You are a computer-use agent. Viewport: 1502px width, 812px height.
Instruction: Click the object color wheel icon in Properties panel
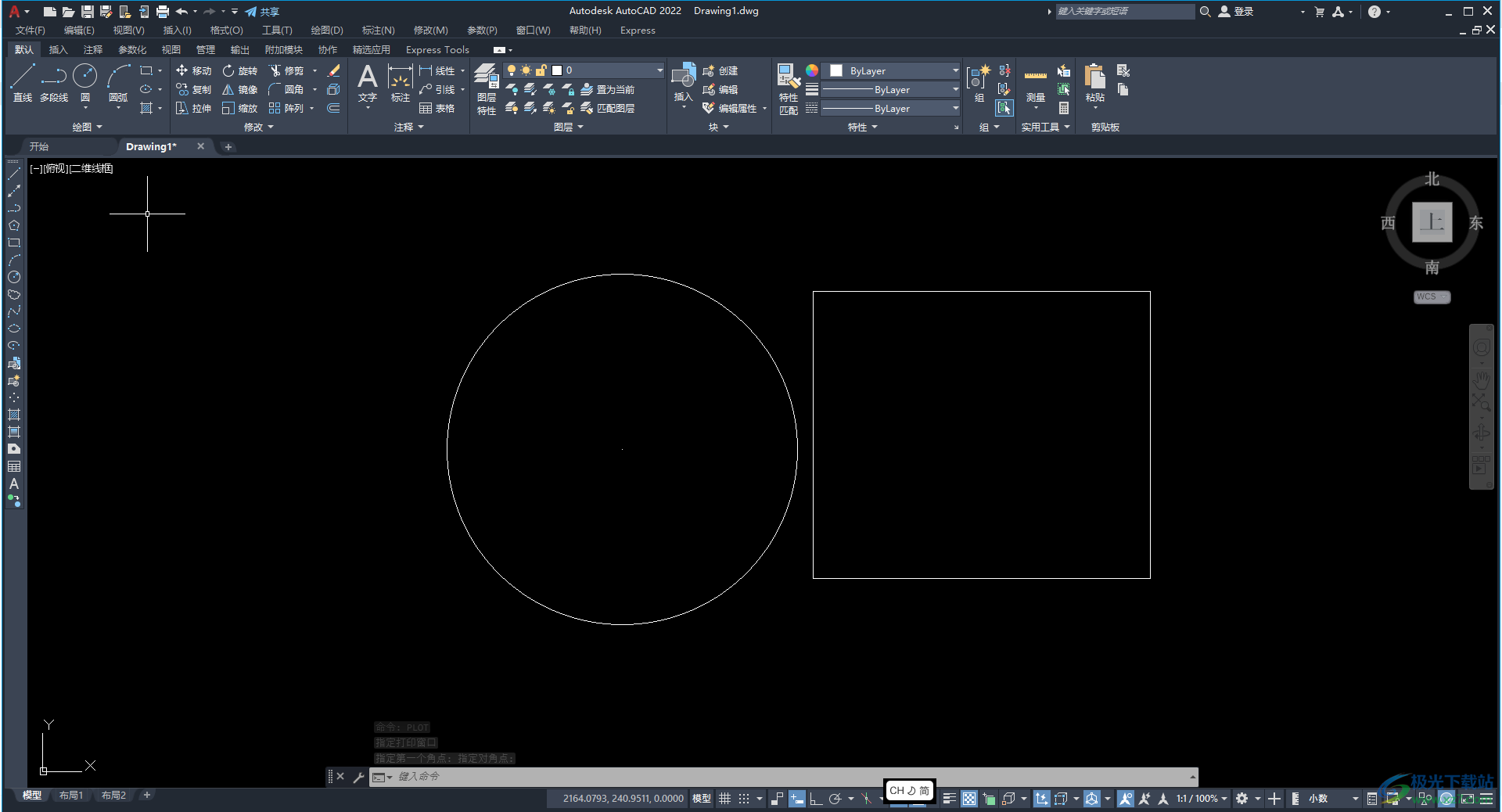coord(812,70)
